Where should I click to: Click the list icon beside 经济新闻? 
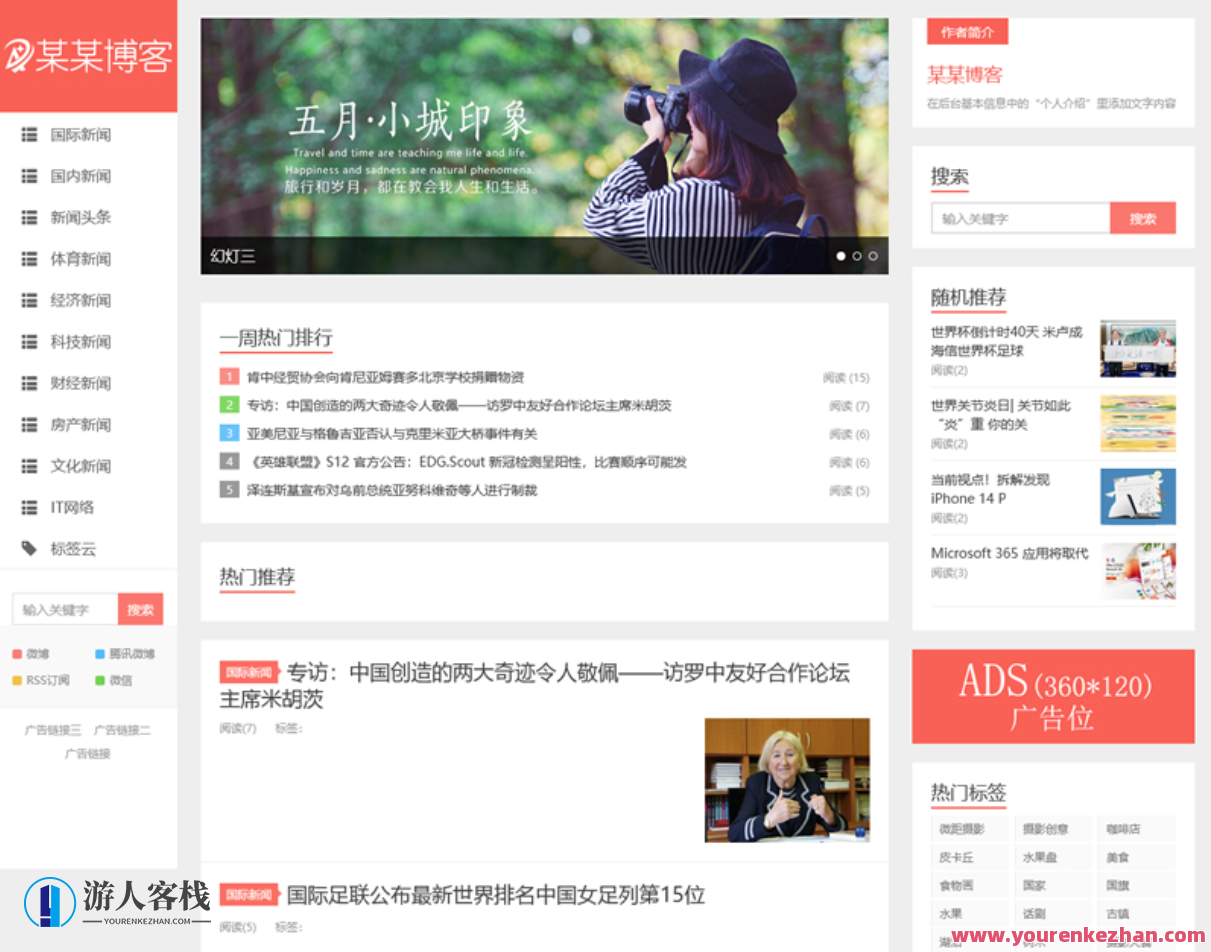pyautogui.click(x=28, y=300)
